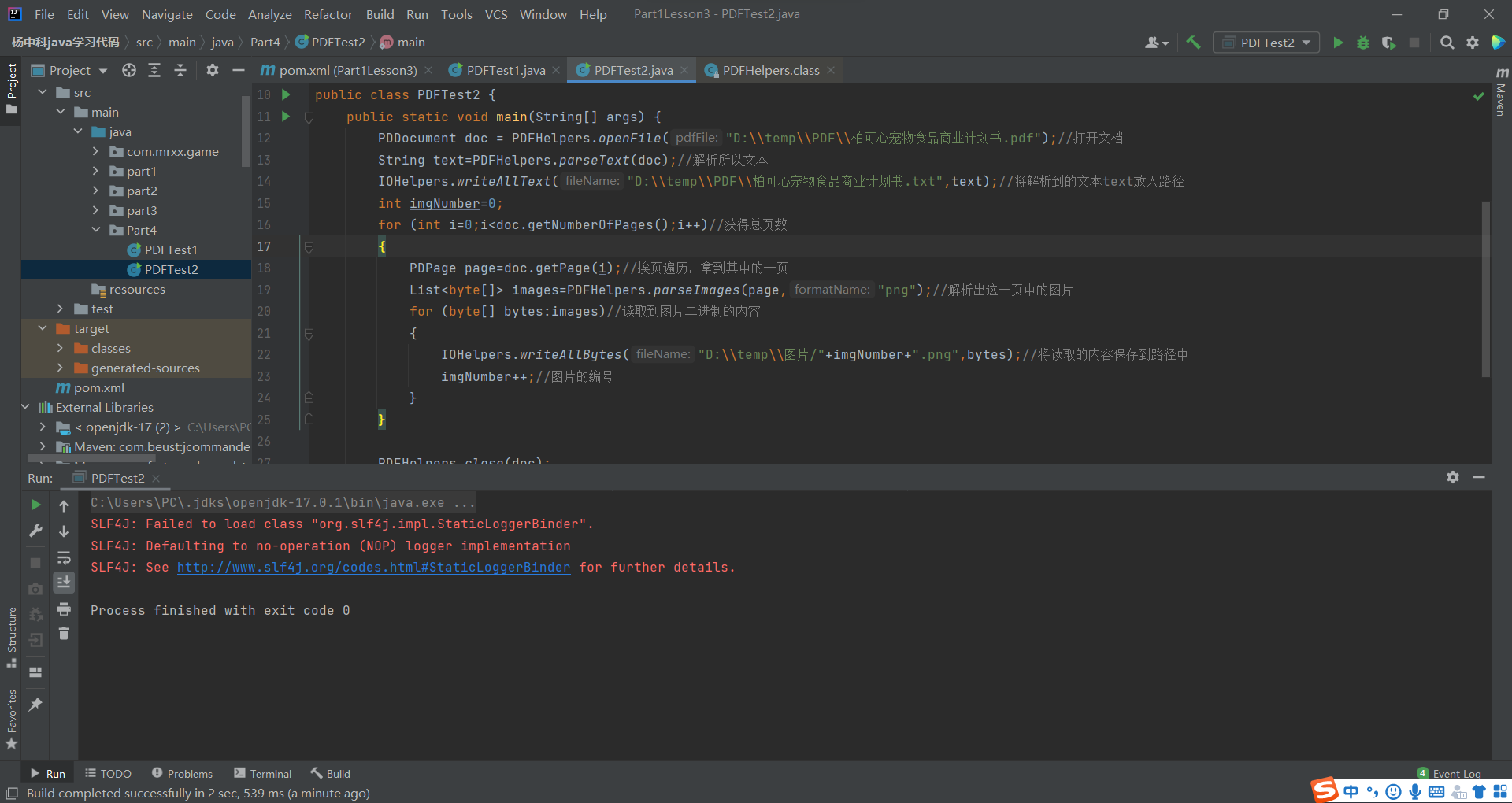Click the Print icon in Run console
This screenshot has height=803, width=1512.
[64, 609]
